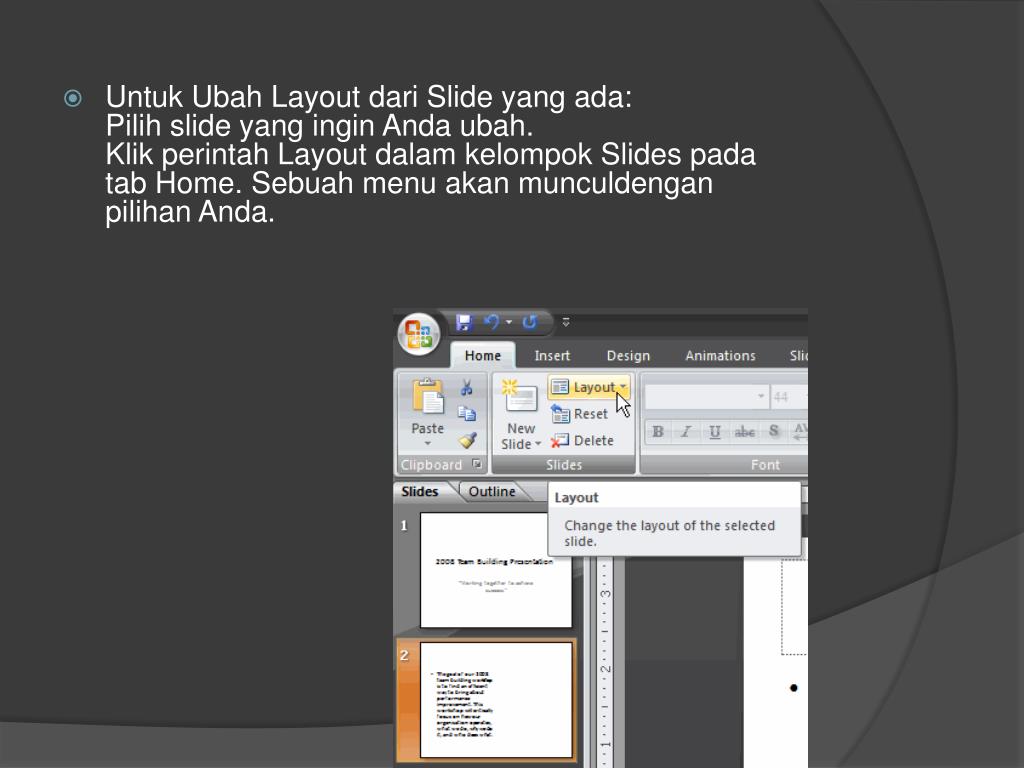The width and height of the screenshot is (1024, 768).
Task: Open Customize Quick Access Toolbar arrow
Action: pos(566,322)
